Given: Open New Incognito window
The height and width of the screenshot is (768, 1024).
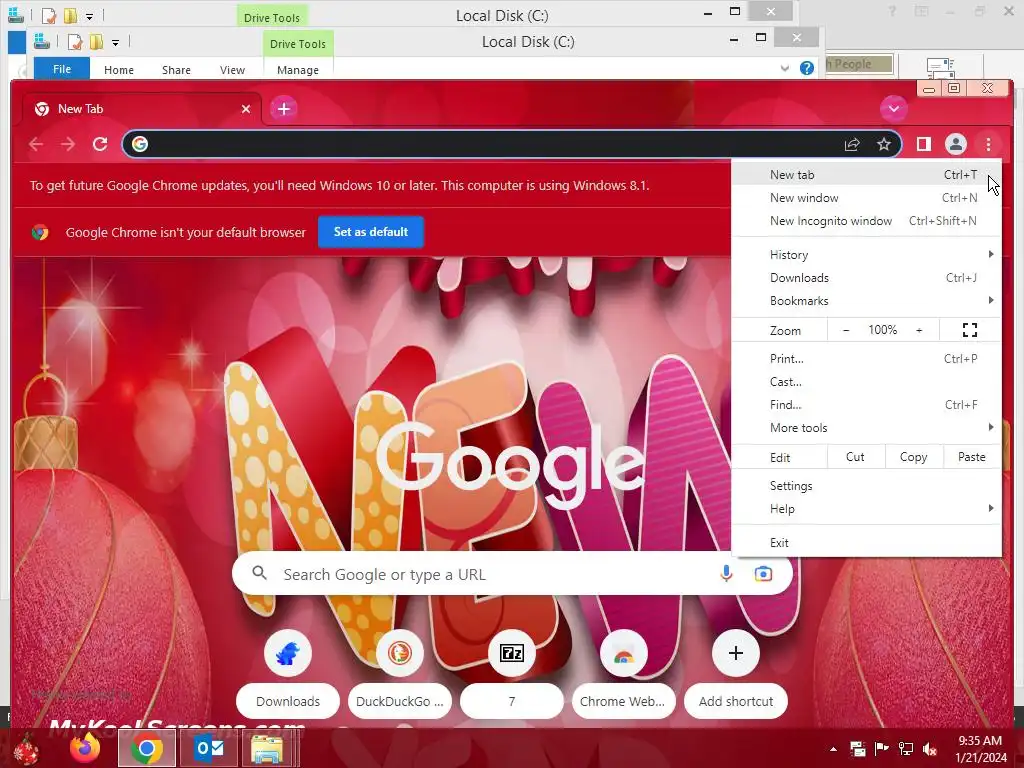Looking at the screenshot, I should pos(866,221).
